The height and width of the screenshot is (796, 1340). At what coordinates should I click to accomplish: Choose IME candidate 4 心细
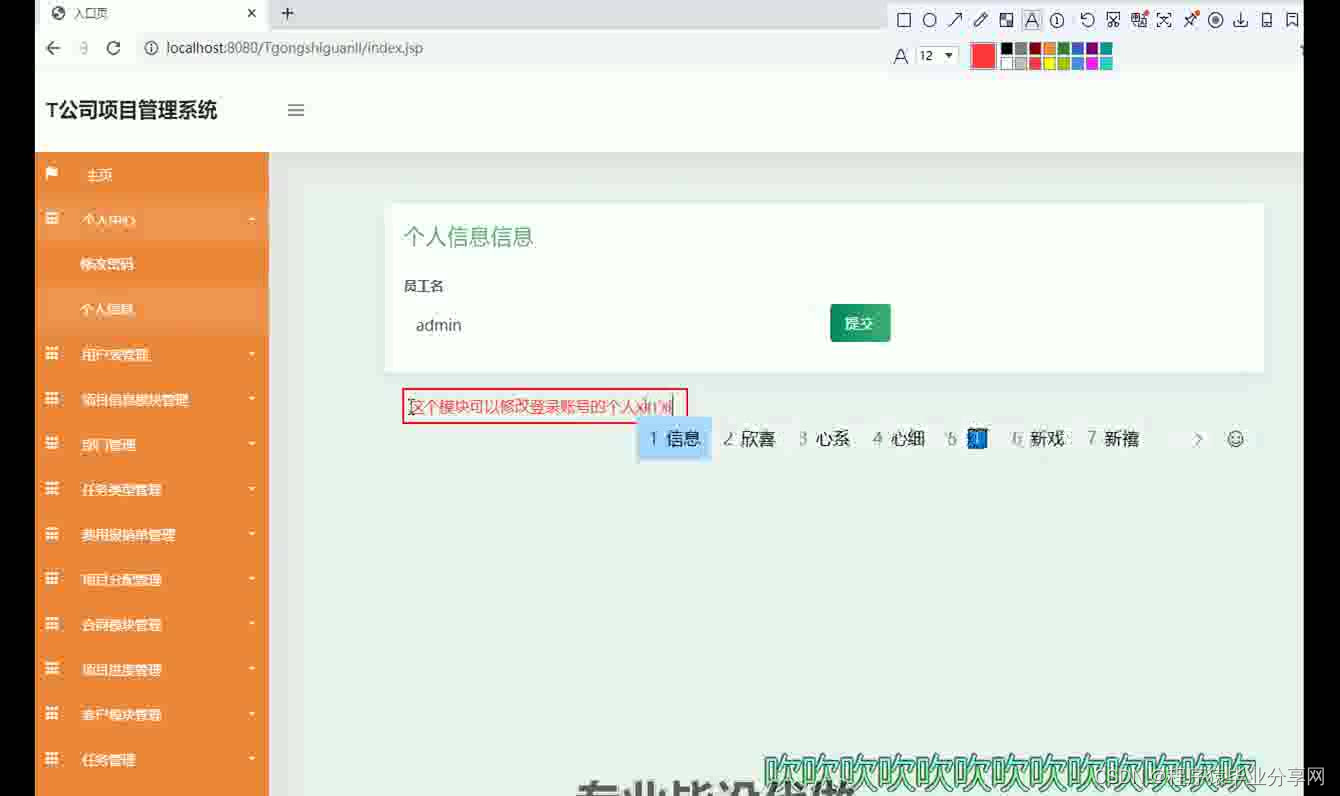point(899,439)
